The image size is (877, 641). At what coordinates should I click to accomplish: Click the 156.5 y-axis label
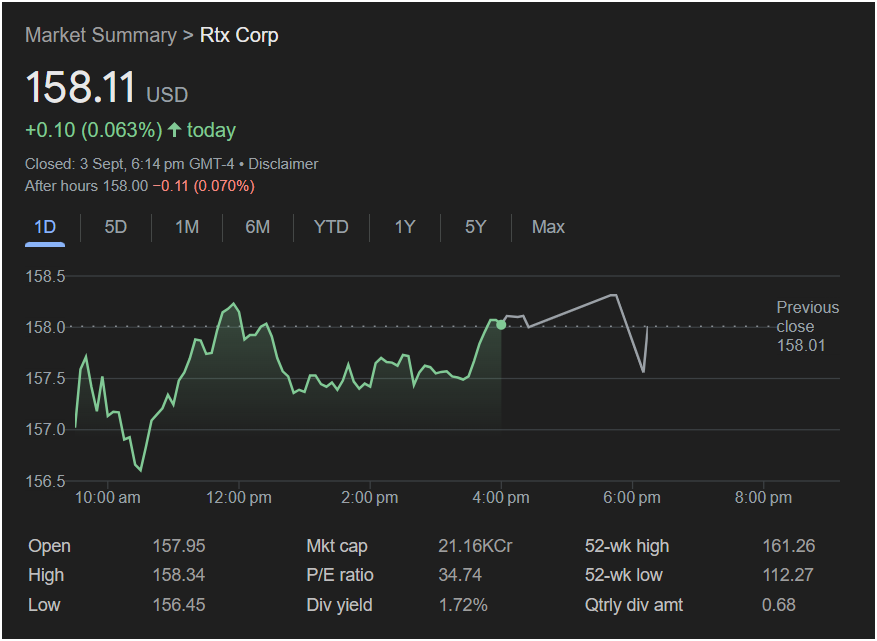(x=45, y=481)
